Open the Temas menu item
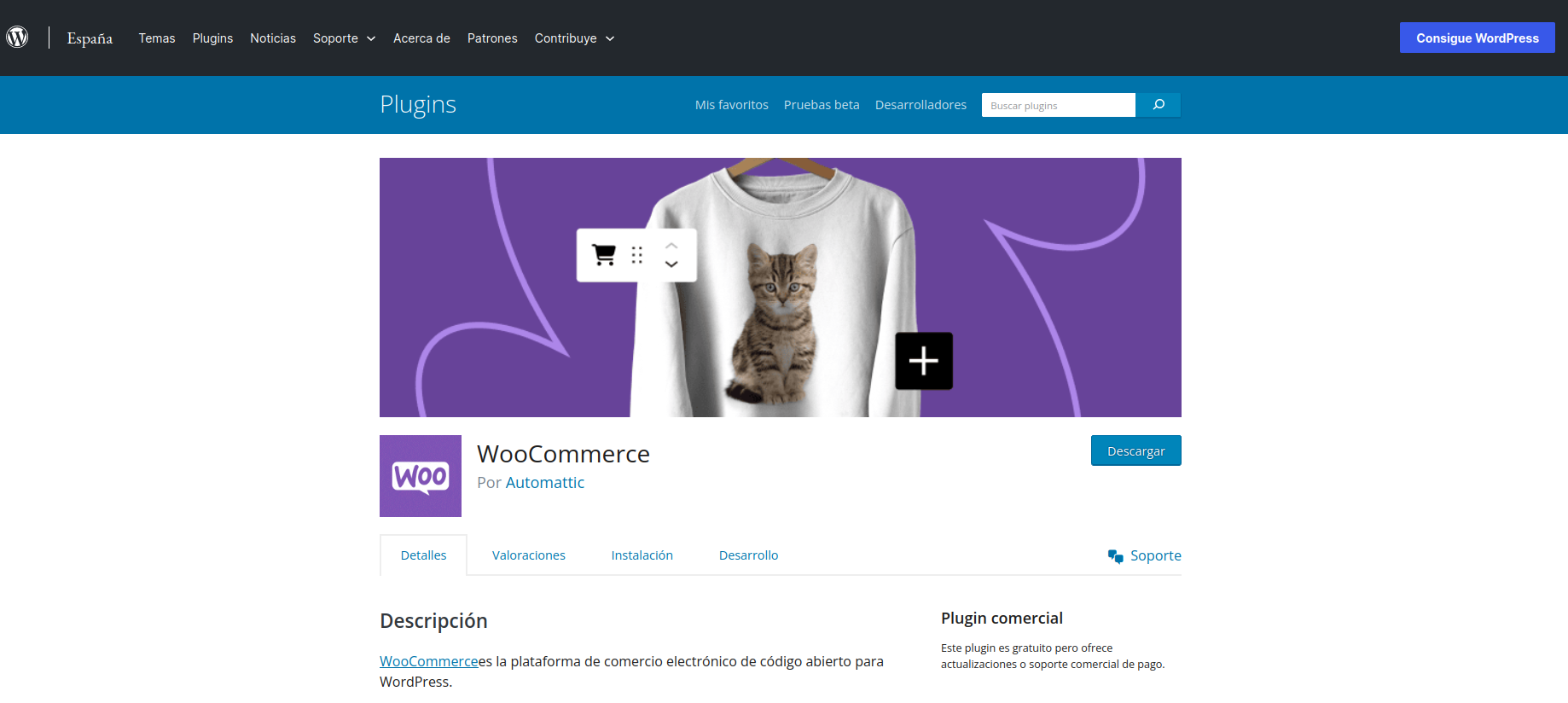 coord(157,38)
